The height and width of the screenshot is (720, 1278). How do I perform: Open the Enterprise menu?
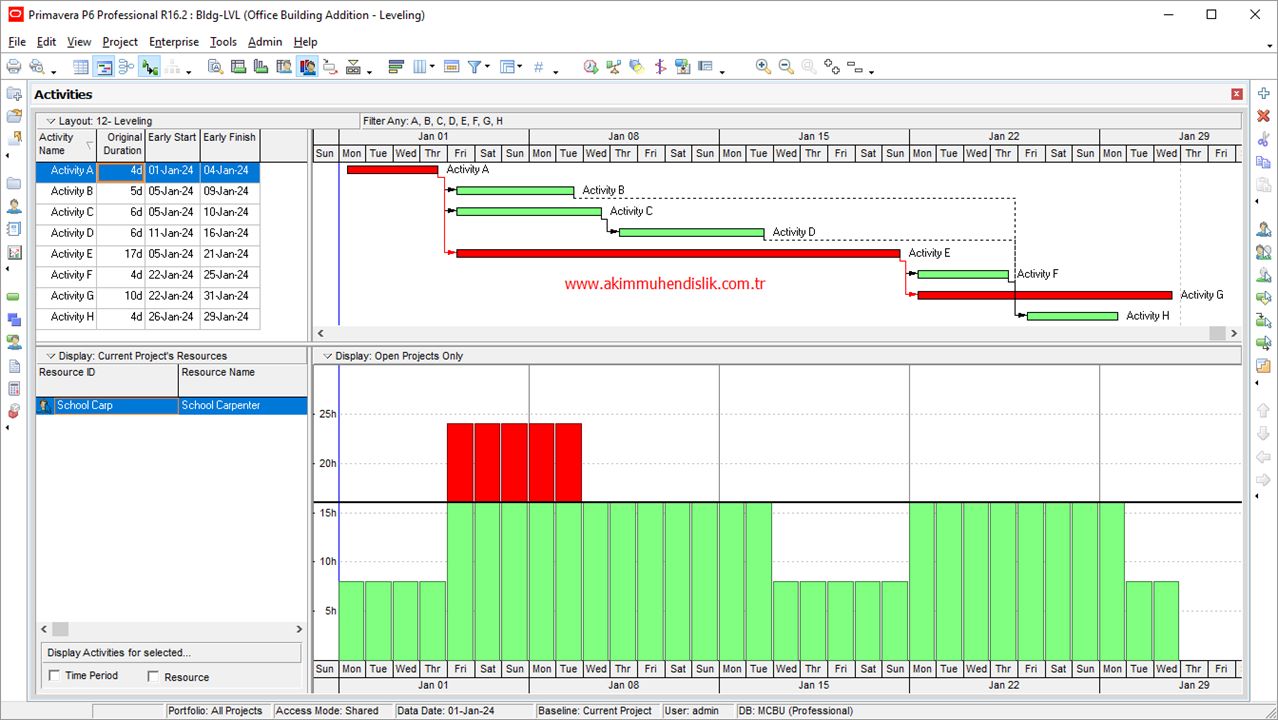pos(174,42)
